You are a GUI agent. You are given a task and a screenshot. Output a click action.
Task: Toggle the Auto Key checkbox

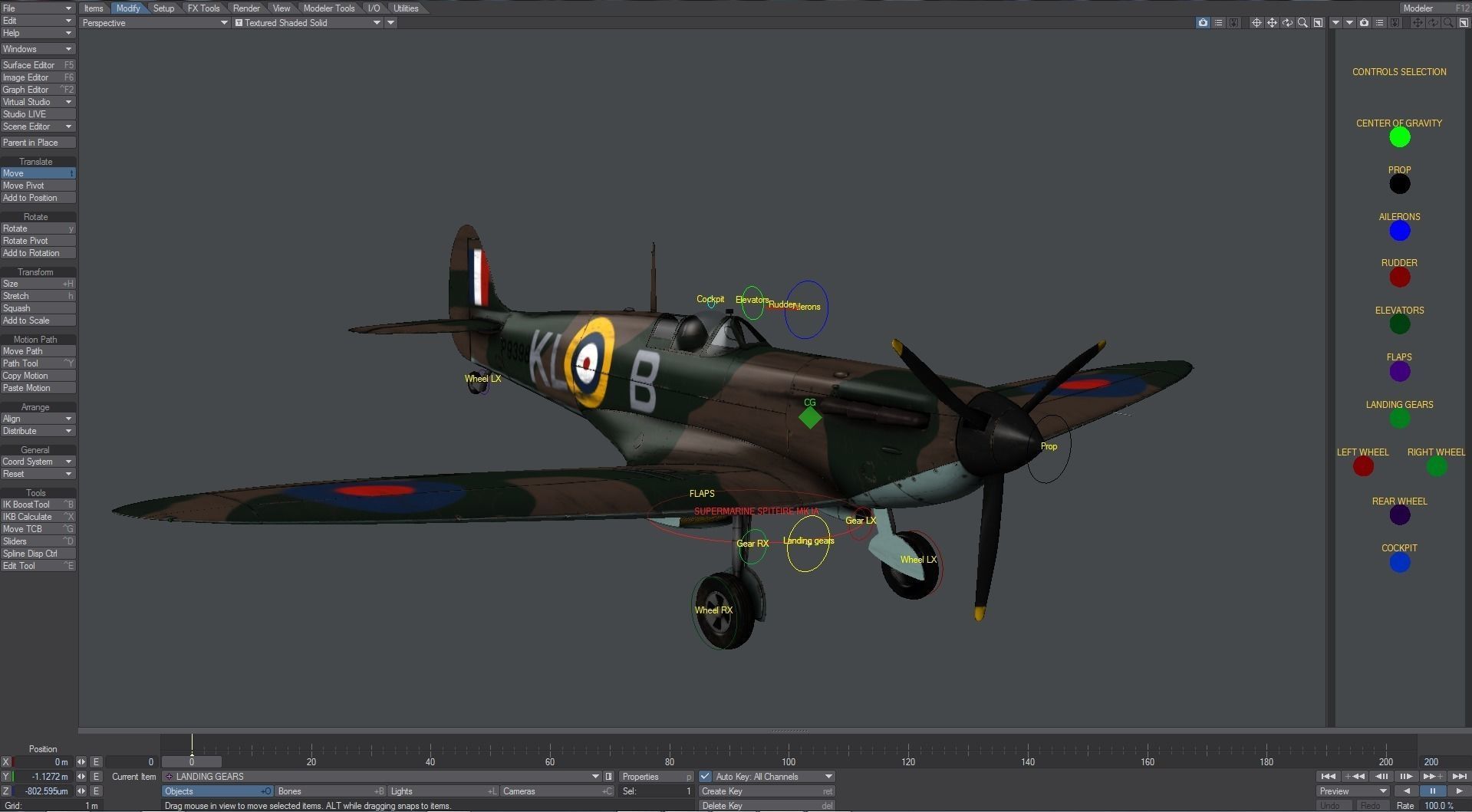(705, 777)
